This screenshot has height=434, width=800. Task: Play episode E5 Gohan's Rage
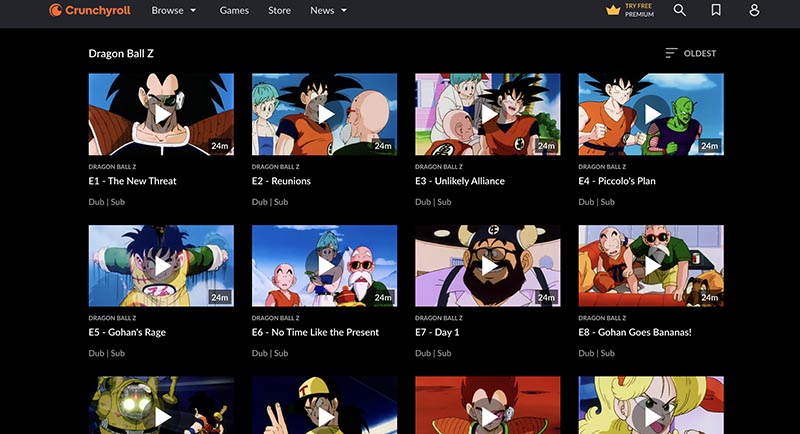pos(161,266)
